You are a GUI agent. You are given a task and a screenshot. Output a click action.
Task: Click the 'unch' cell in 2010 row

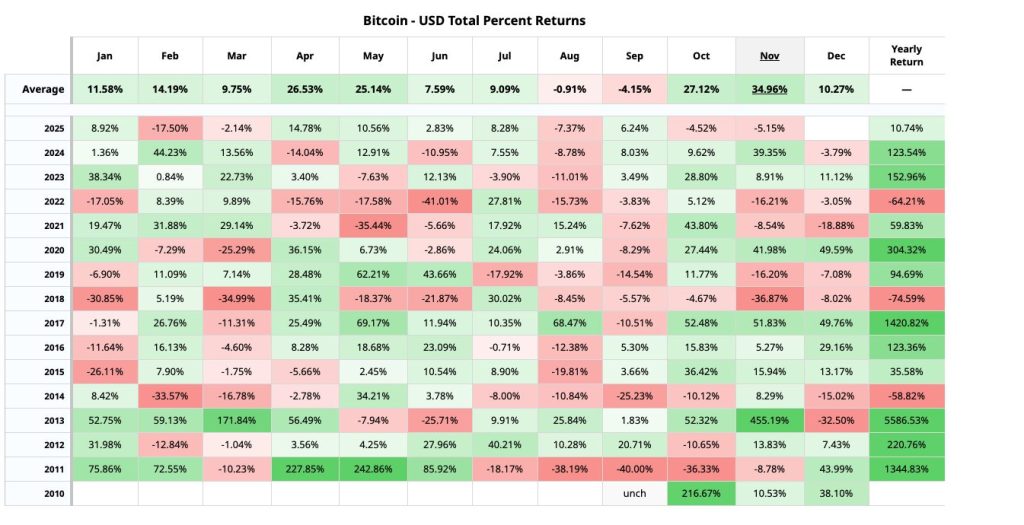click(x=635, y=493)
